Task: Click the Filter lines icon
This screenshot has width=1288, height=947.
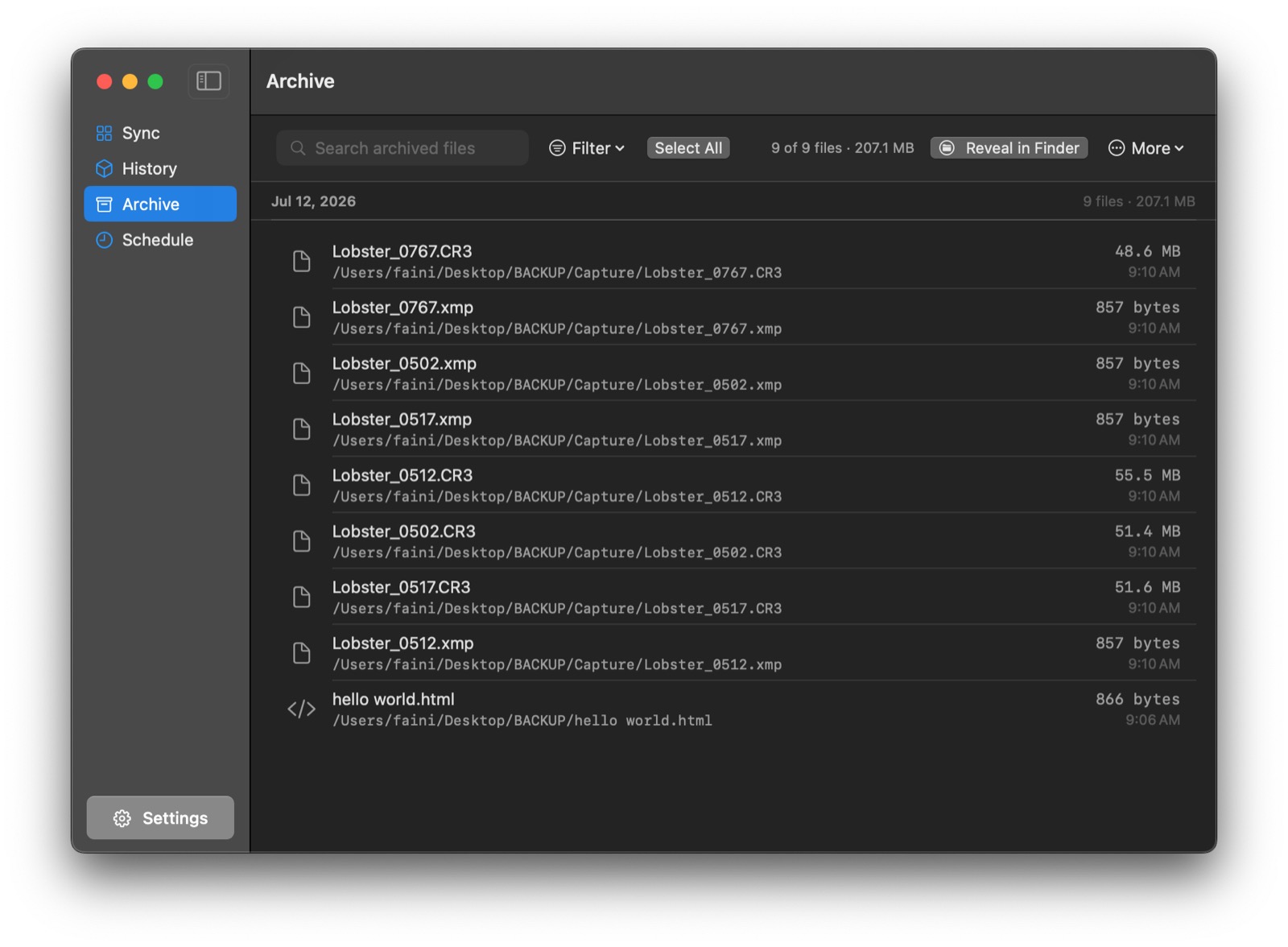Action: pyautogui.click(x=557, y=148)
